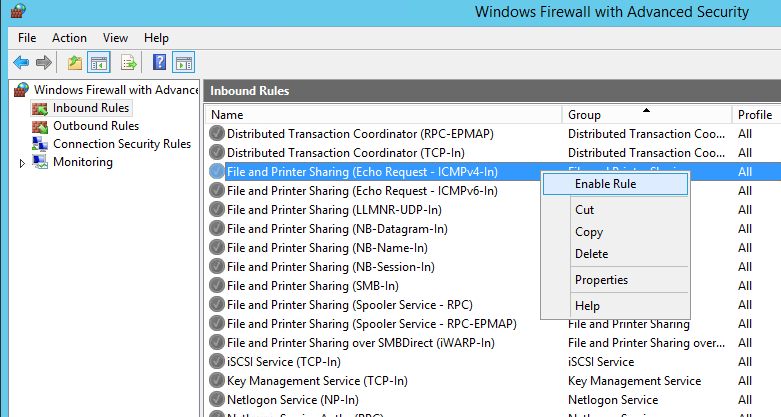This screenshot has height=417, width=781.
Task: Select File and Printer Sharing (Echo Request - ICMPv4-In)
Action: point(362,171)
